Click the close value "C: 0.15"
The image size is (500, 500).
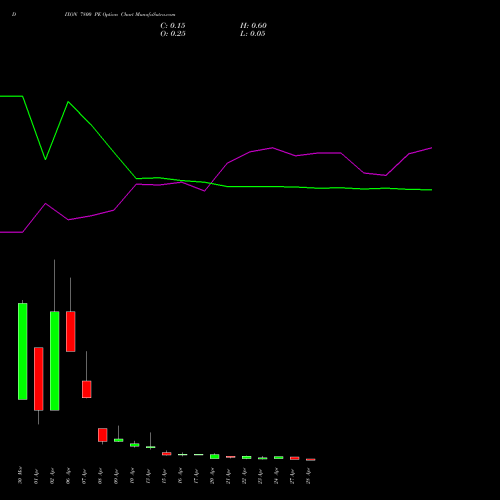tap(173, 26)
